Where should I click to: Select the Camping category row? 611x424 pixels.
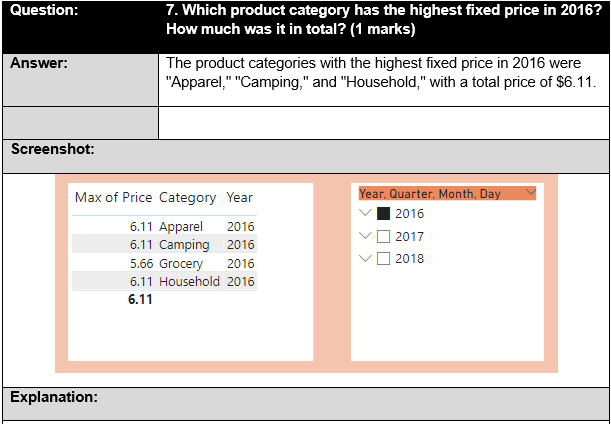[x=184, y=245]
